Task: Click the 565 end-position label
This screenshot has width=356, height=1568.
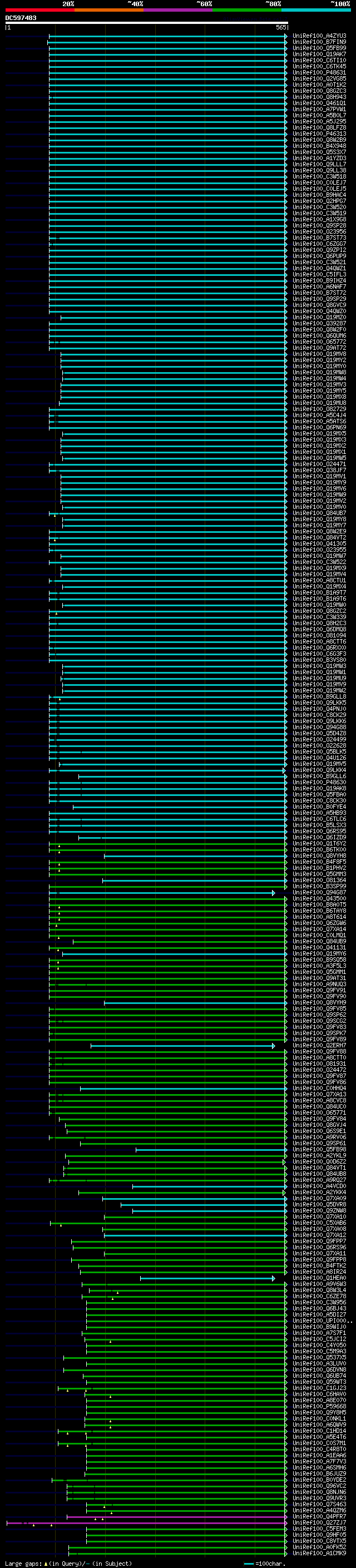Action: click(x=281, y=27)
